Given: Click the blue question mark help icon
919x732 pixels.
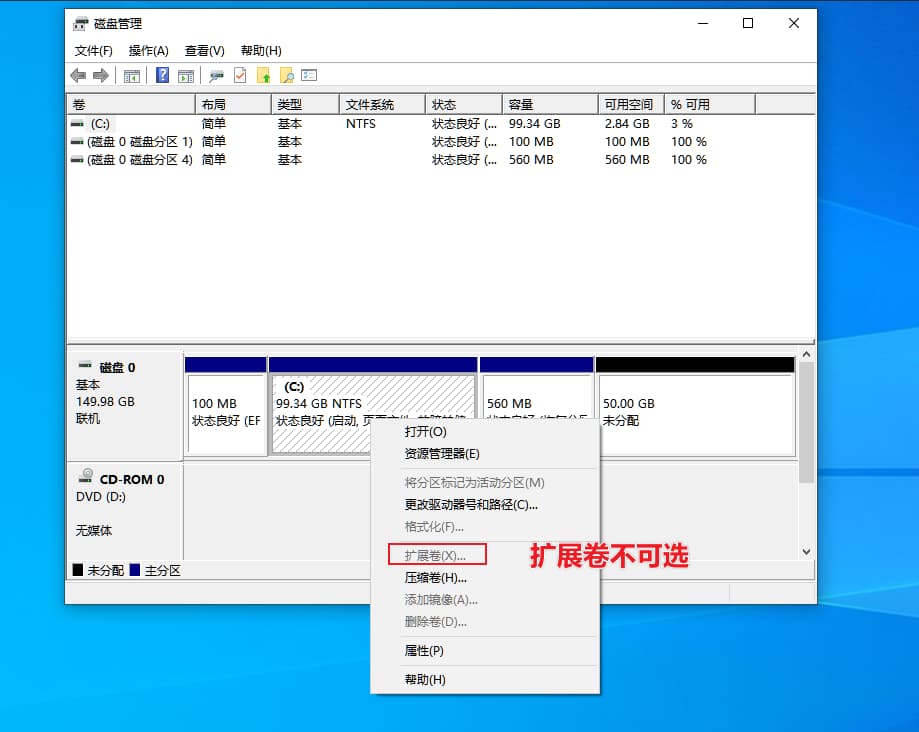Looking at the screenshot, I should pos(162,75).
